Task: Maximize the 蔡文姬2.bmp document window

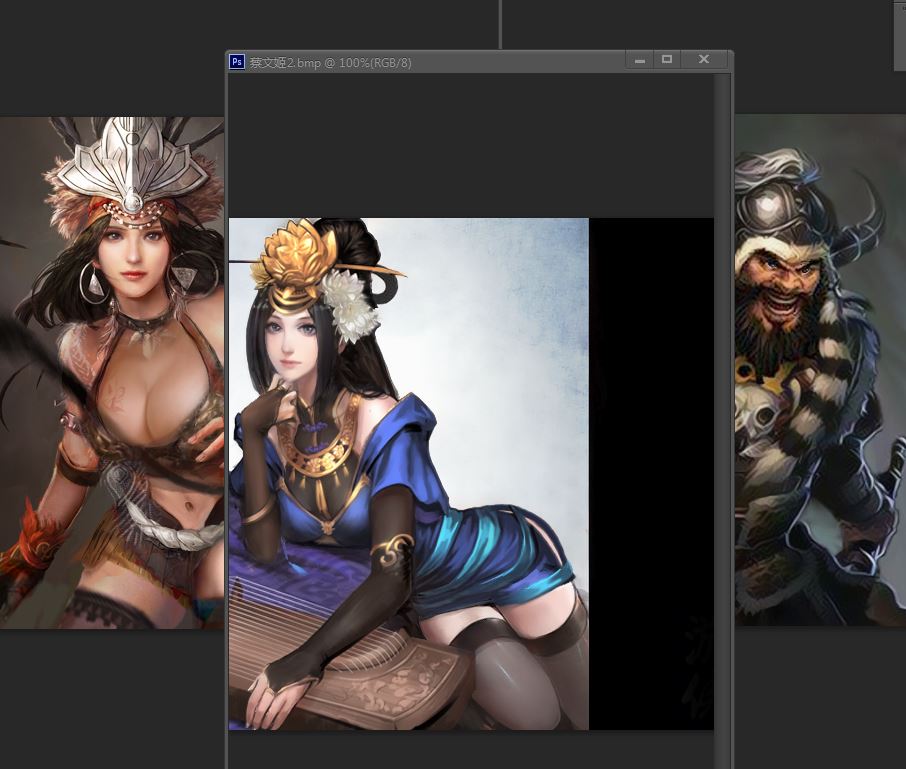Action: [667, 60]
